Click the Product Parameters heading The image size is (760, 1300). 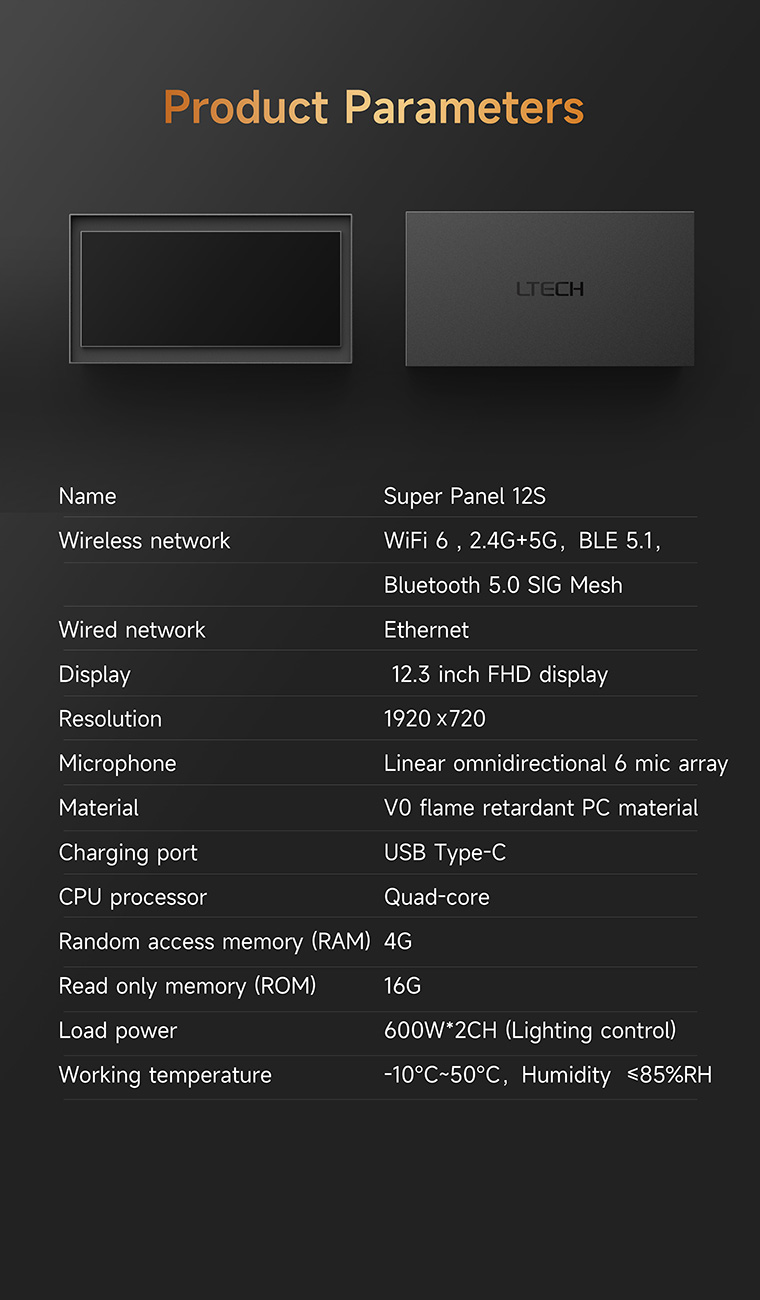[x=374, y=108]
